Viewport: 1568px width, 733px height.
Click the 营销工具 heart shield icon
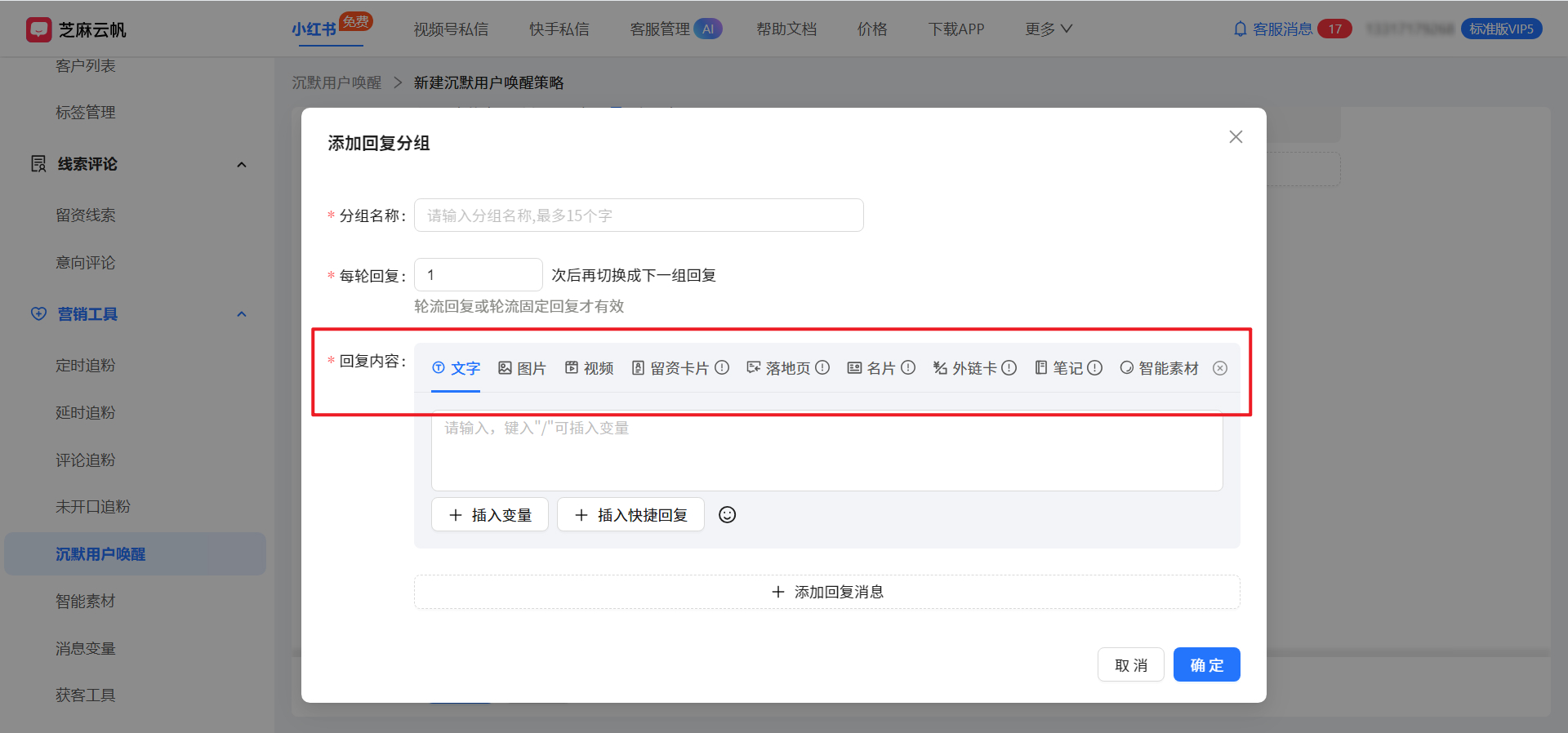pos(38,313)
